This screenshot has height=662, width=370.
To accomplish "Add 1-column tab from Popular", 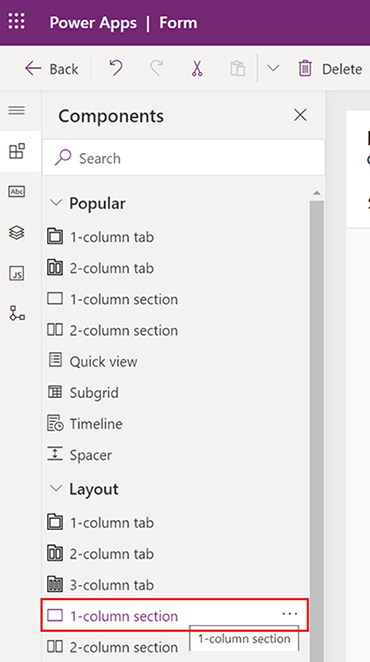I will click(101, 237).
